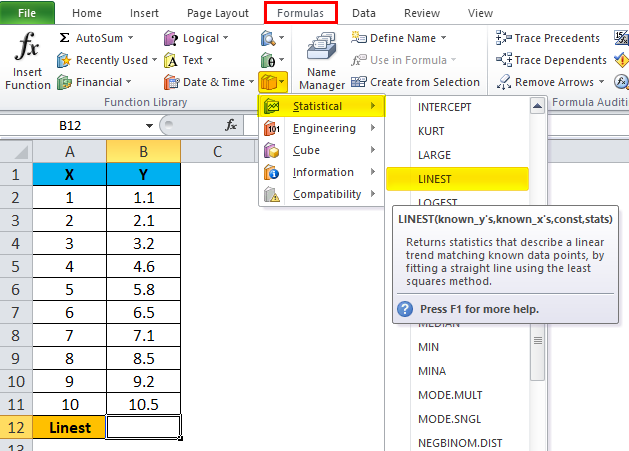Open the Text functions book icon
The width and height of the screenshot is (629, 451).
[170, 60]
